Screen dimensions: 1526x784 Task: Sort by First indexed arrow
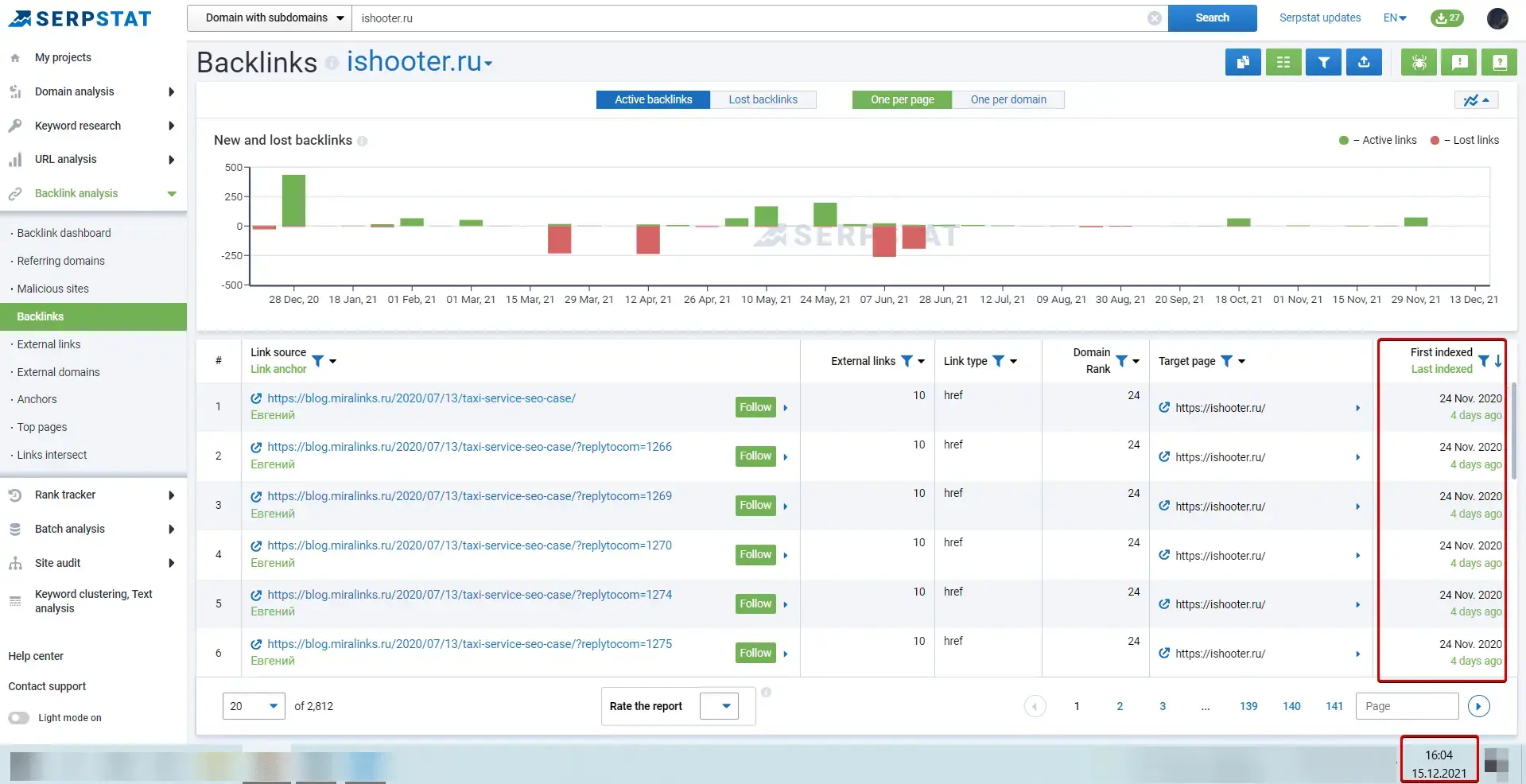[x=1498, y=361]
